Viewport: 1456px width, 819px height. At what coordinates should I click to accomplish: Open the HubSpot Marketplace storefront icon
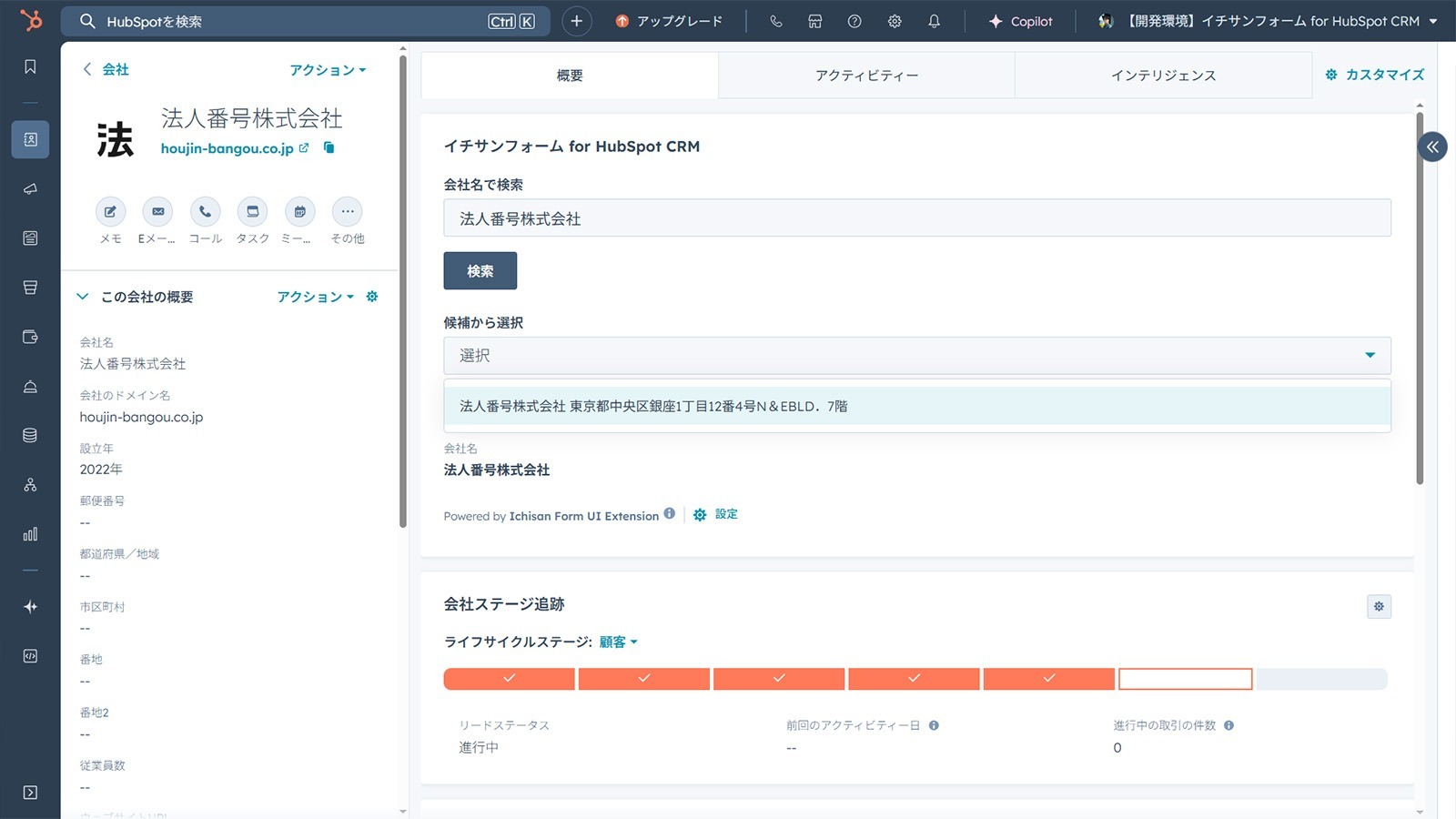click(x=814, y=21)
